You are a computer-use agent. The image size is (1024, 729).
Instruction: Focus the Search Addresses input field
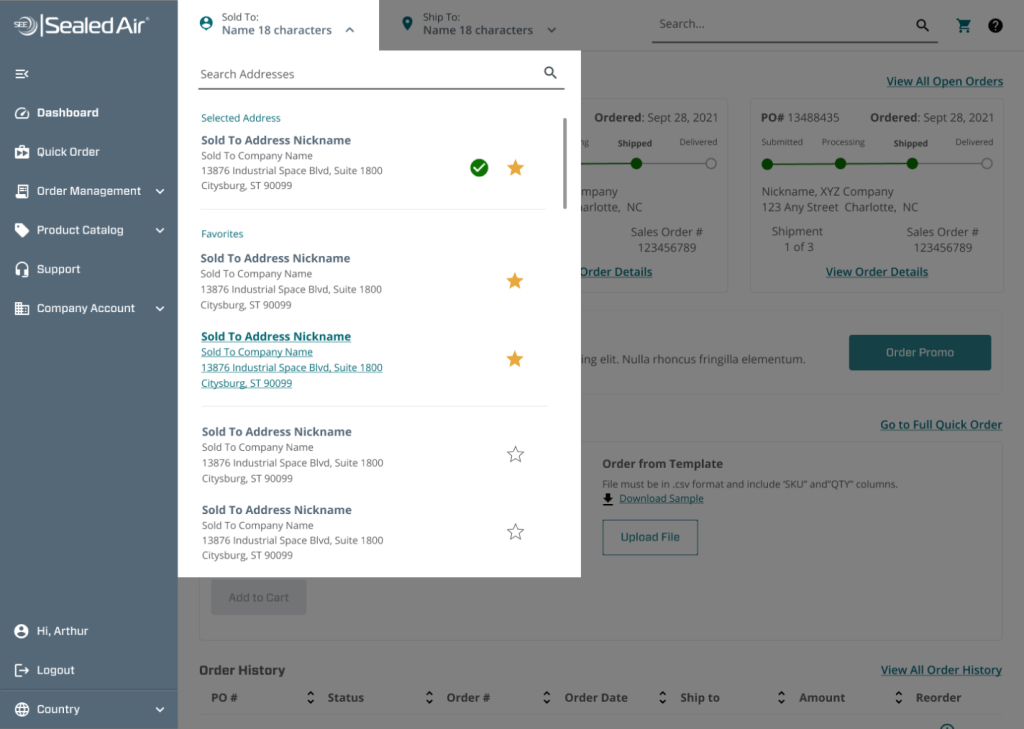365,74
